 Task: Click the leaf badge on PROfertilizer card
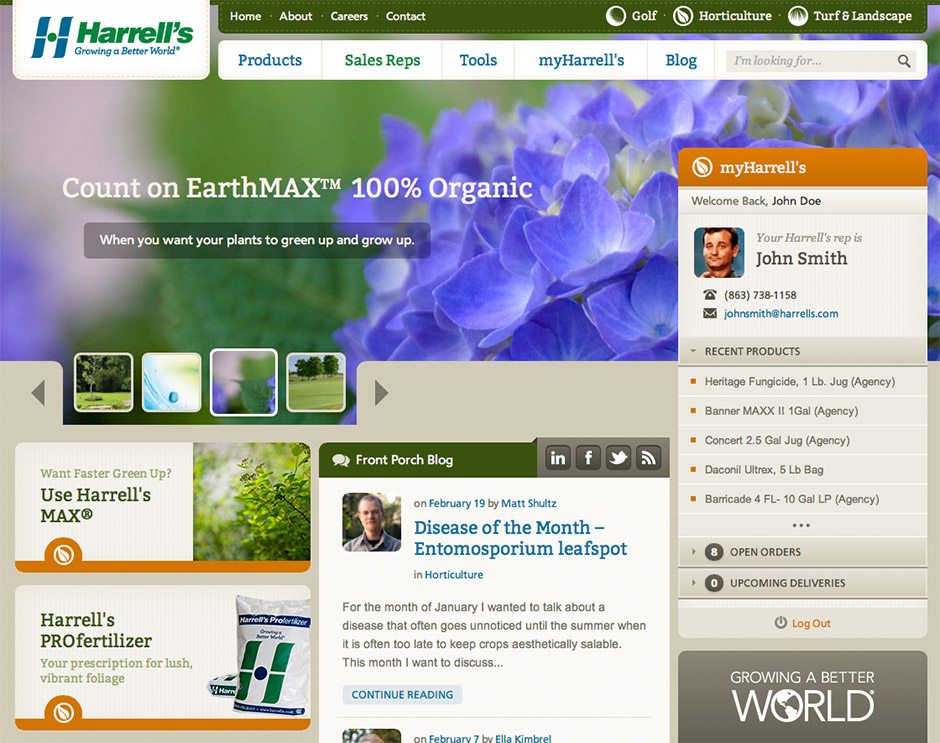63,711
